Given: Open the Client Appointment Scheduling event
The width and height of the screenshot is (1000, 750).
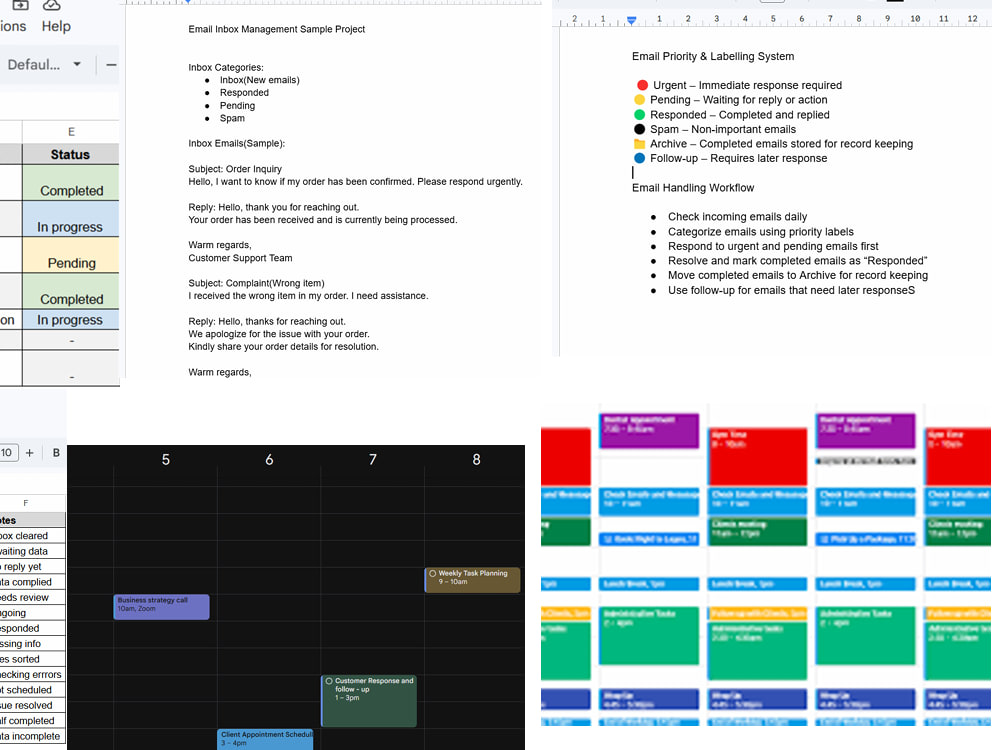Looking at the screenshot, I should (265, 739).
